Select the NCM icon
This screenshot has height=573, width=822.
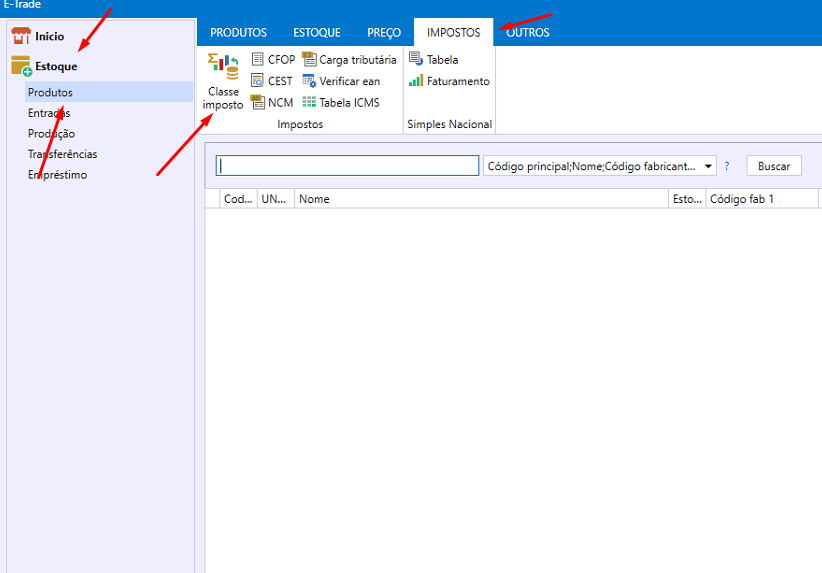(259, 102)
